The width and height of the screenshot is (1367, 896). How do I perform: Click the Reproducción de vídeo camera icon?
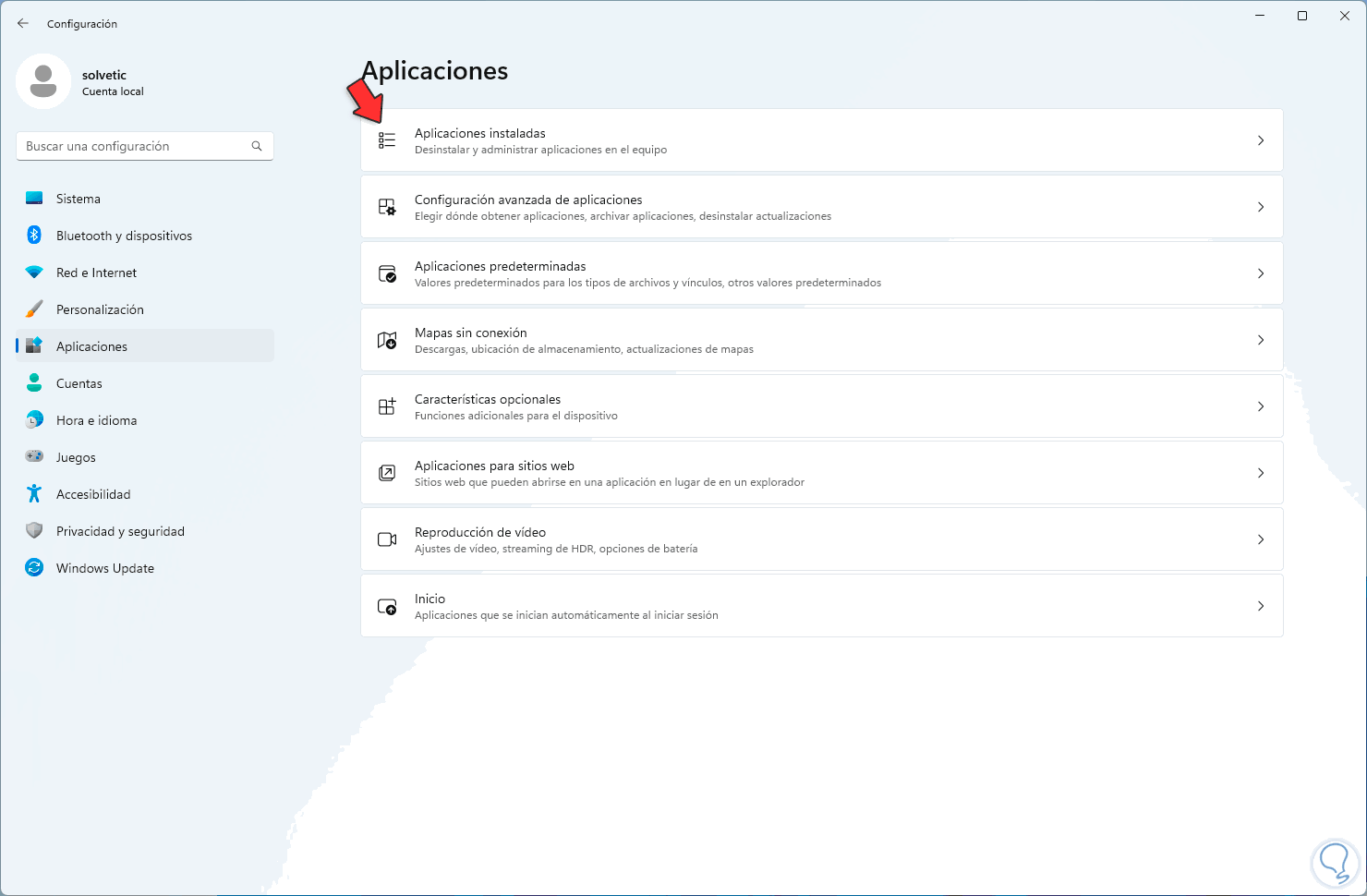(387, 539)
